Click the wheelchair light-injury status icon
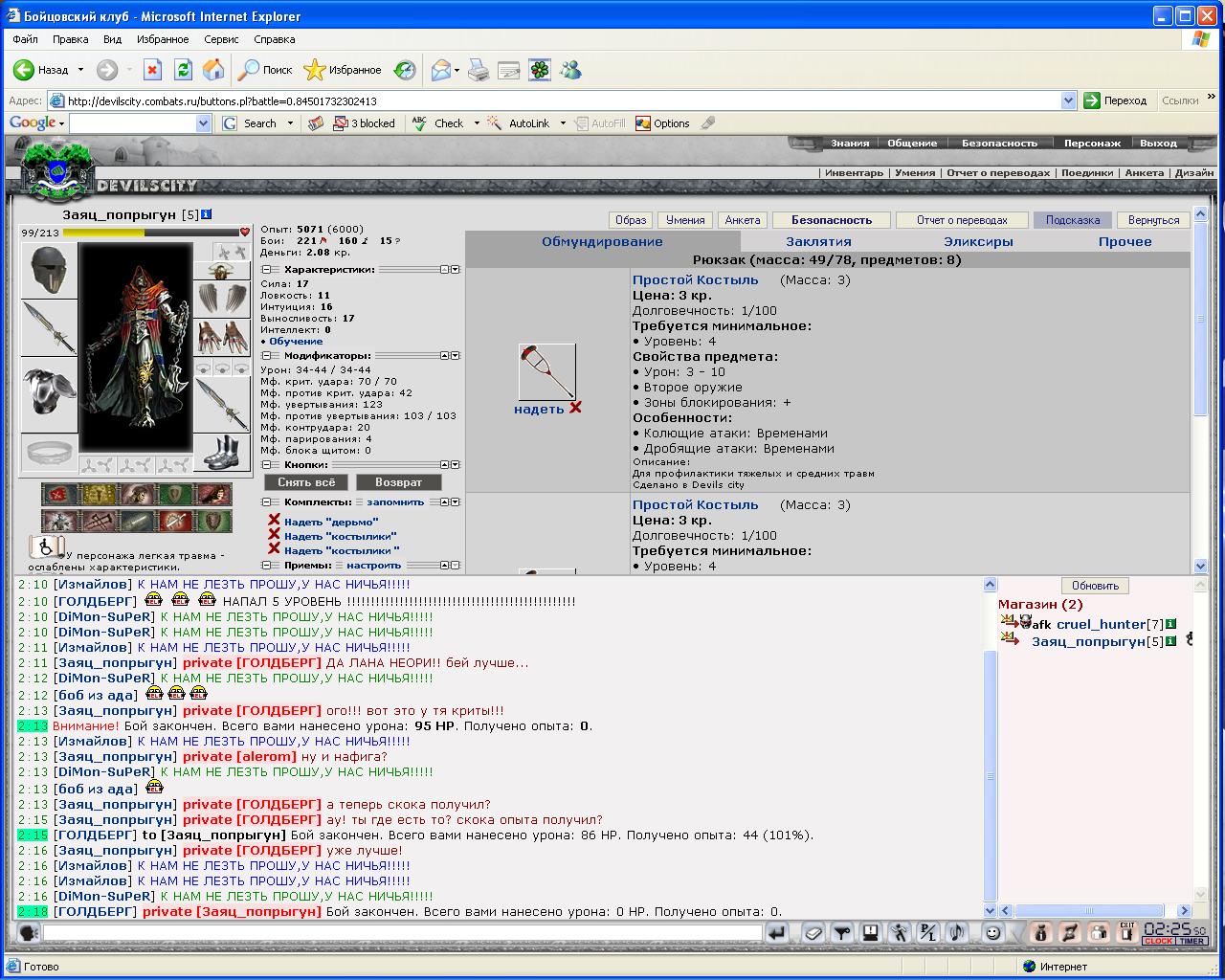Image resolution: width=1225 pixels, height=980 pixels. (42, 547)
